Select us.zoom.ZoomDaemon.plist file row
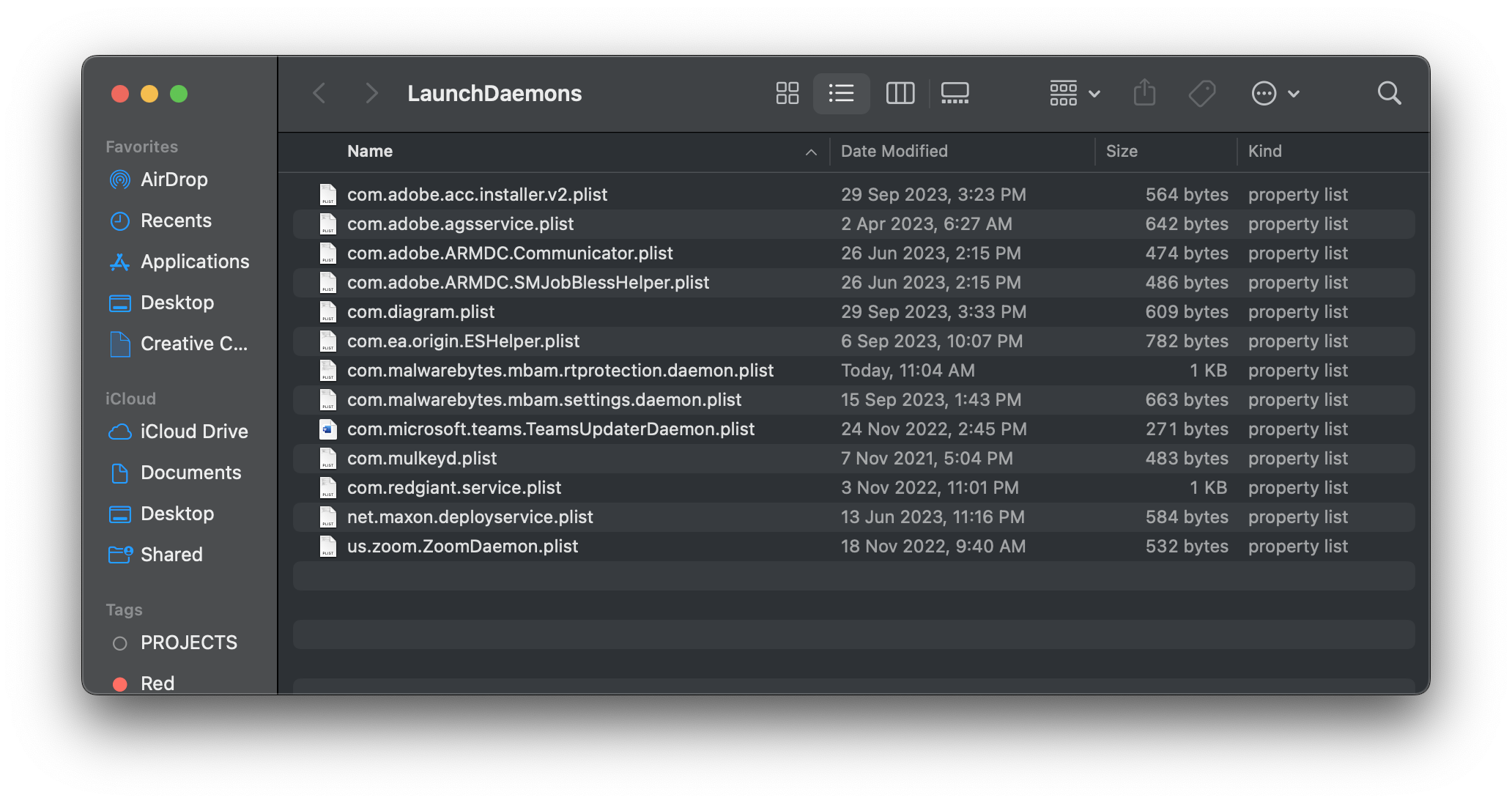1512x803 pixels. (462, 547)
